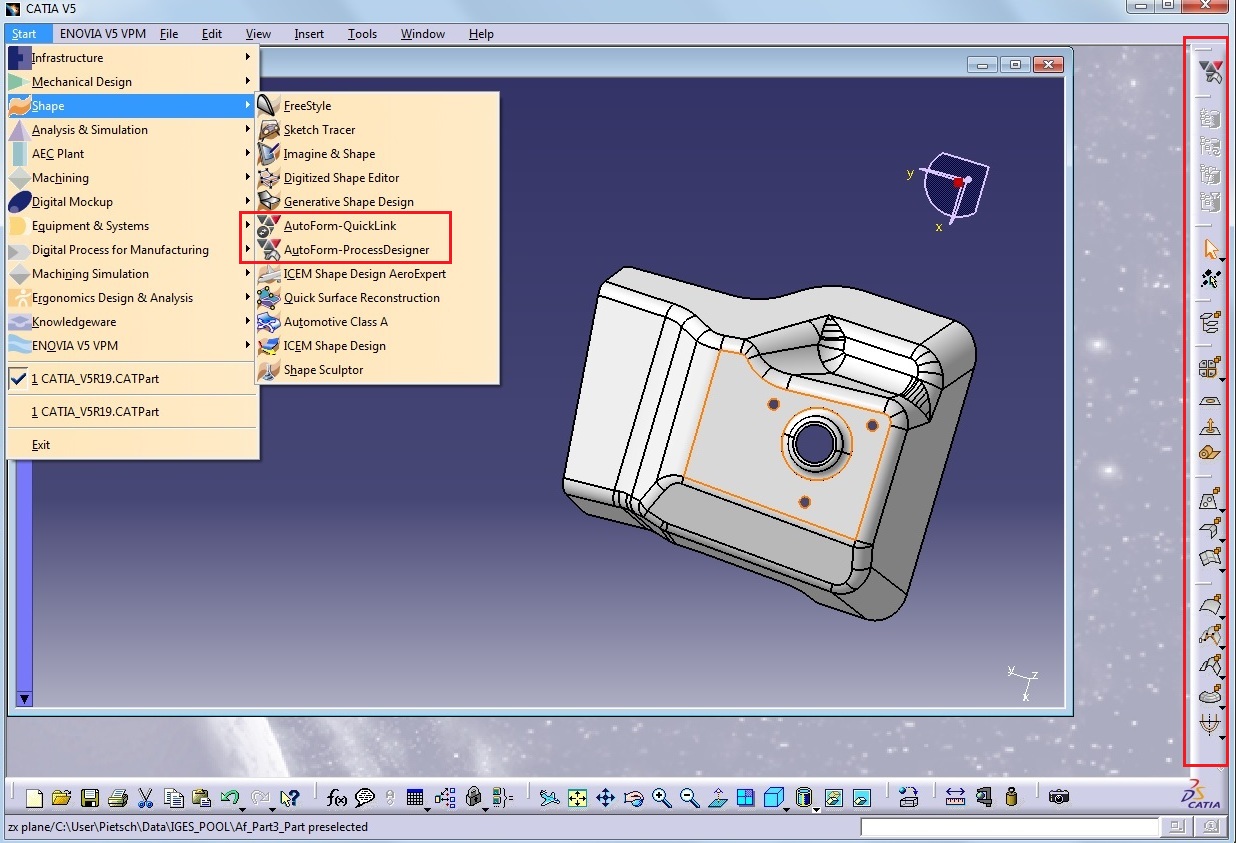Open the Tools menu
The width and height of the screenshot is (1236, 843).
pos(362,33)
